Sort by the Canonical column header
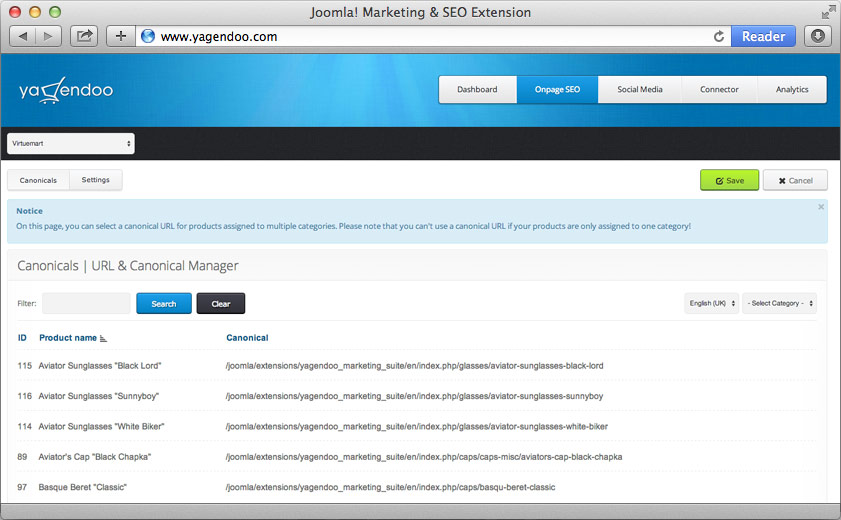841x520 pixels. 247,338
